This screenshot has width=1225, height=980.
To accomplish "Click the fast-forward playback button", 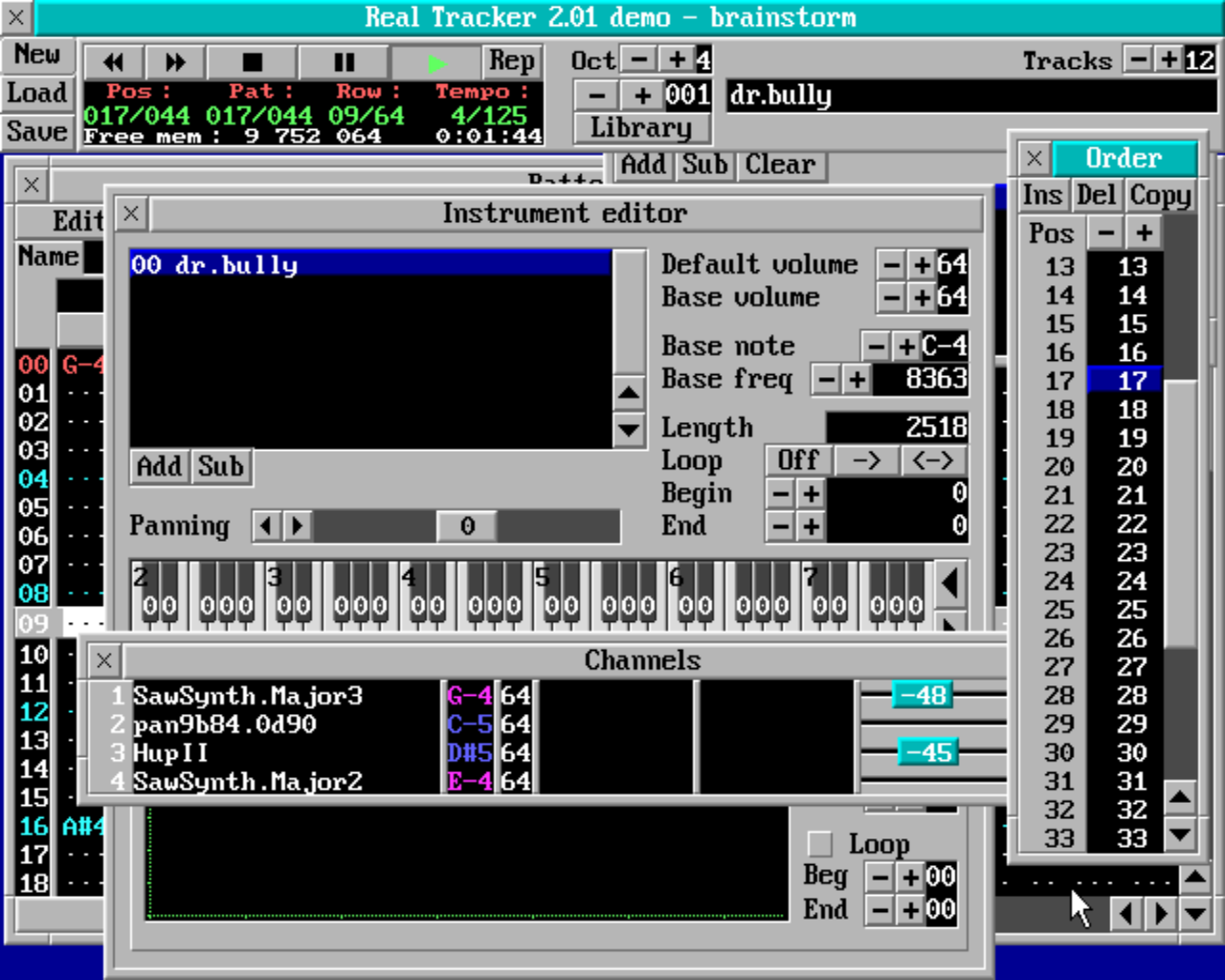I will point(175,63).
